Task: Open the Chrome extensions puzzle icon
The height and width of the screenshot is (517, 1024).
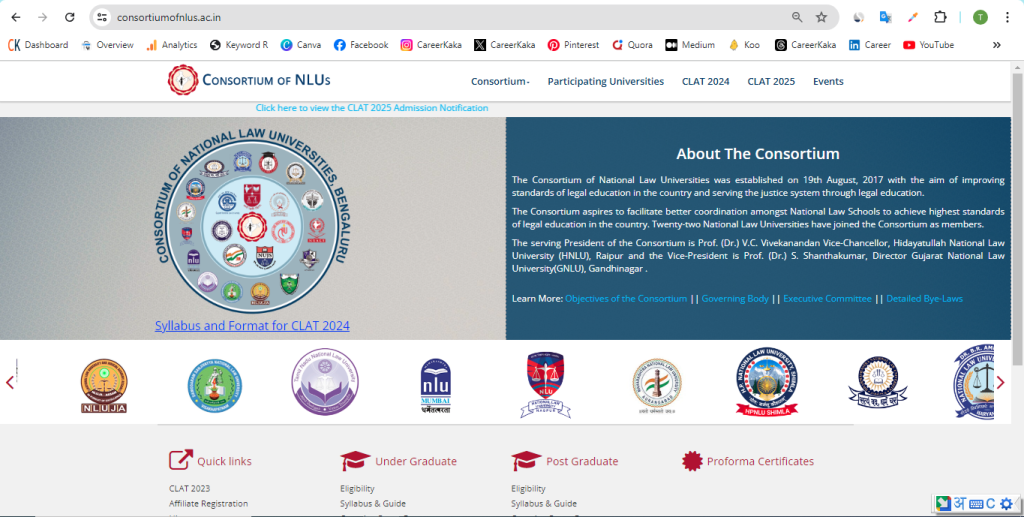Action: click(940, 17)
